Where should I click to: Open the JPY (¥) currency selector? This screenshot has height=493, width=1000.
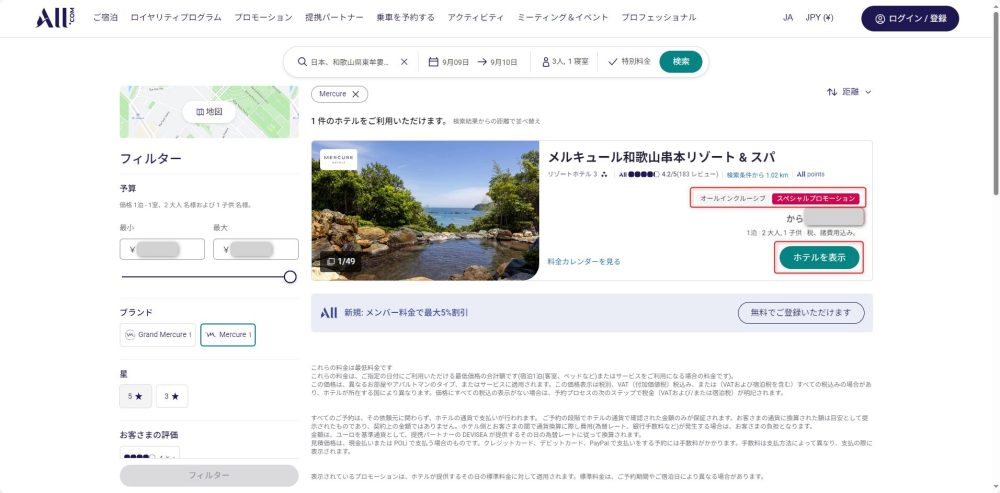pos(819,18)
